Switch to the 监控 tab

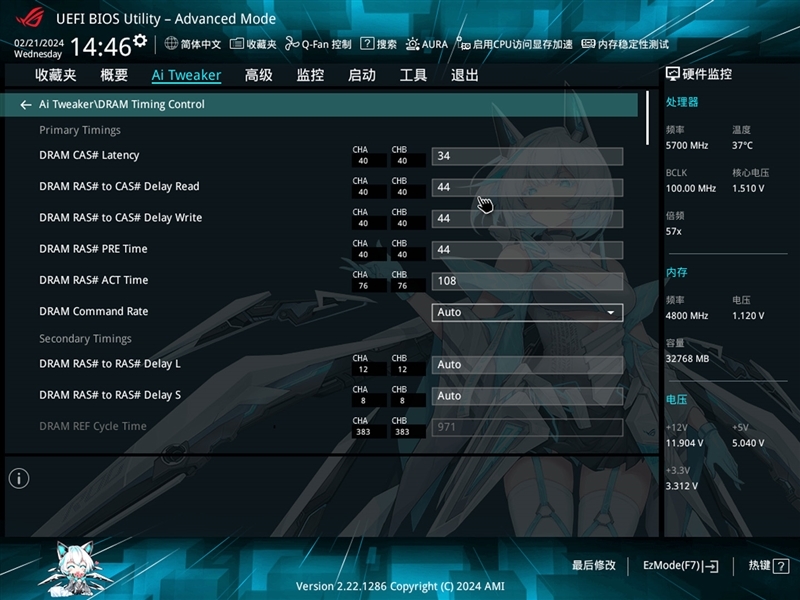coord(312,74)
